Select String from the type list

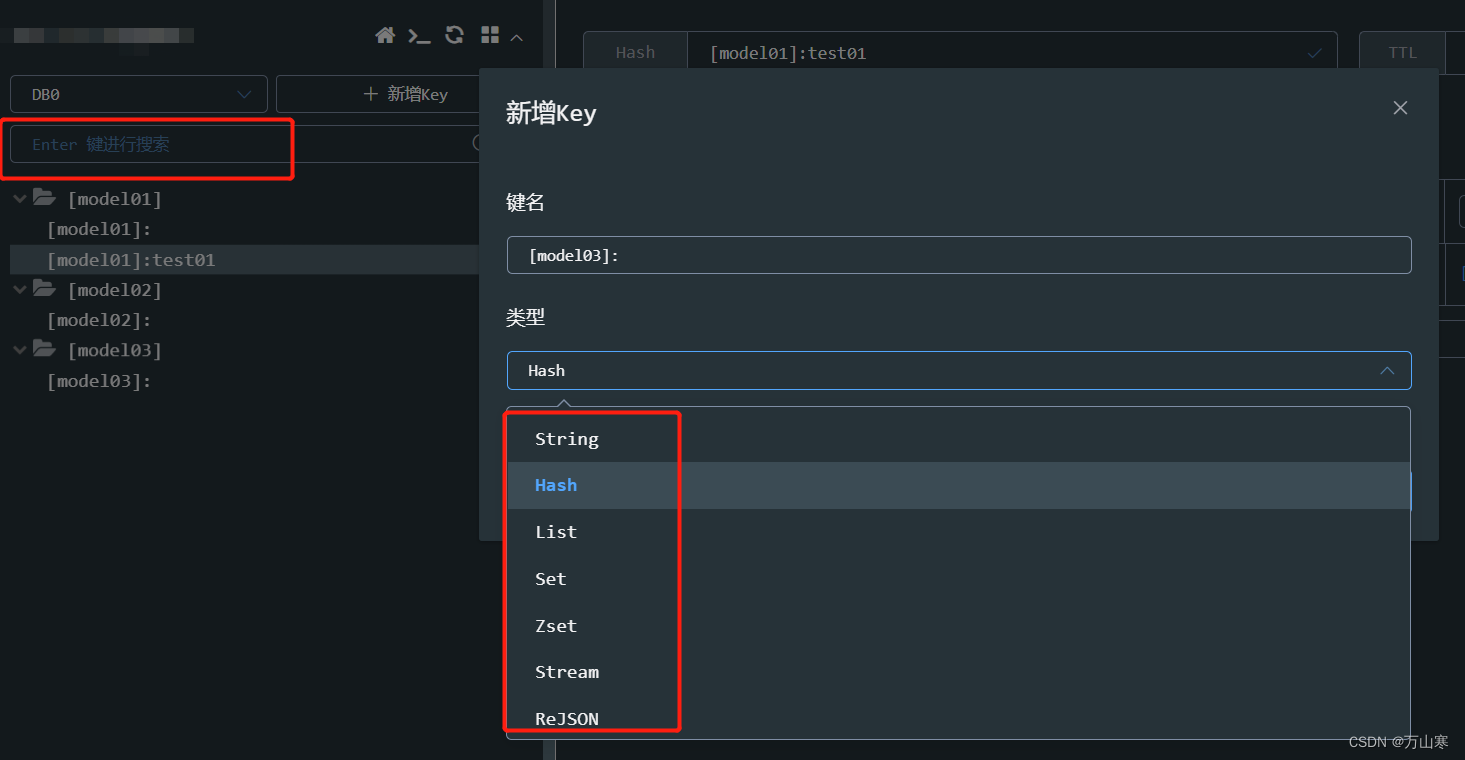pos(567,439)
